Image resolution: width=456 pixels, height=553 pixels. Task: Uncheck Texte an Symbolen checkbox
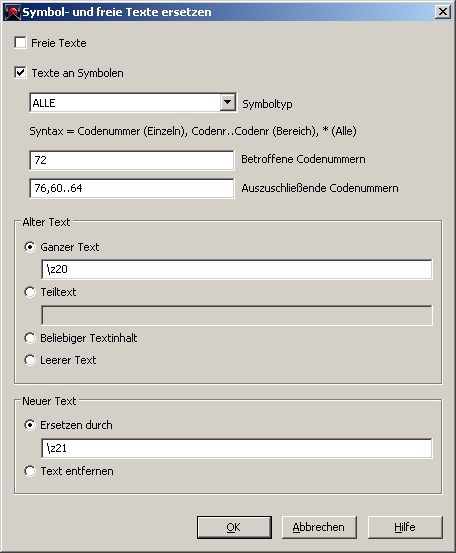coord(20,73)
